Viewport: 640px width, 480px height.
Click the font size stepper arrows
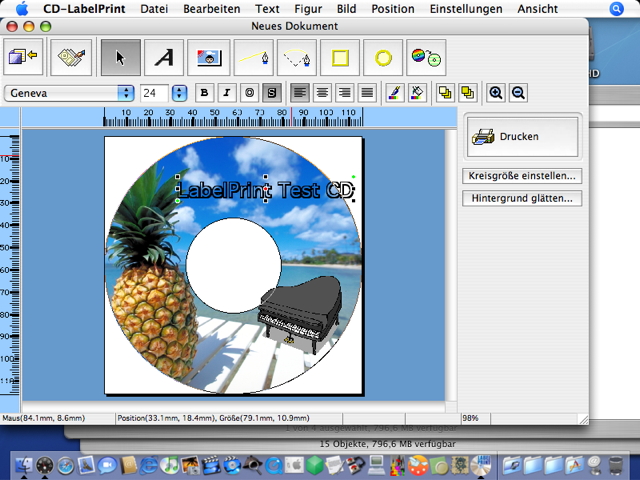(x=180, y=93)
